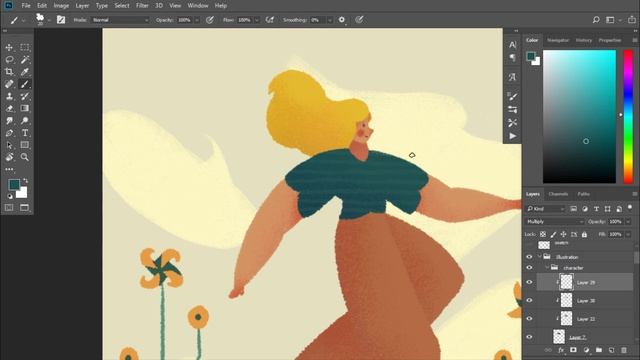
Task: Open the layer blend mode dropdown set to Multiply
Action: pyautogui.click(x=555, y=222)
